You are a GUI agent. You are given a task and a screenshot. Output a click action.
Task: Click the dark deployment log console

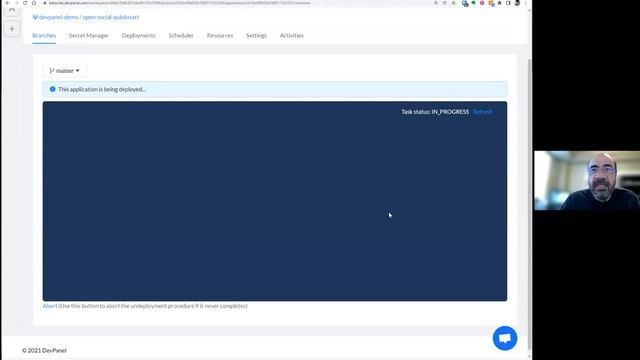[x=275, y=201]
